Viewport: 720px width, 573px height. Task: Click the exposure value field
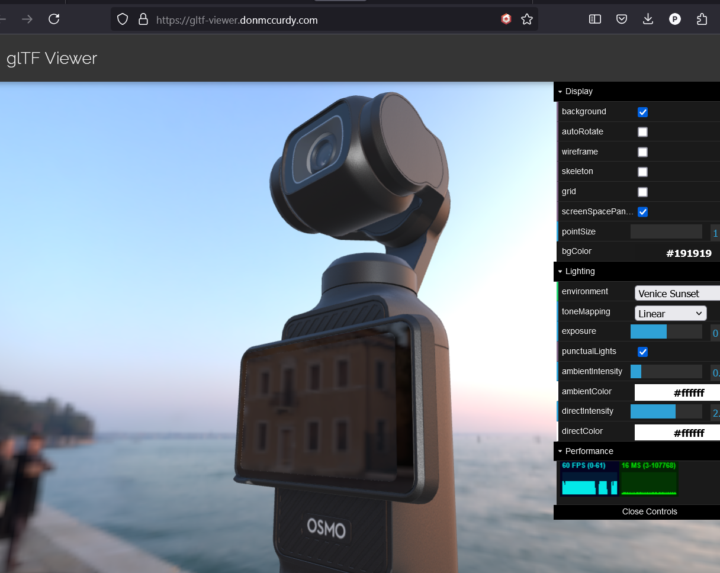[715, 333]
